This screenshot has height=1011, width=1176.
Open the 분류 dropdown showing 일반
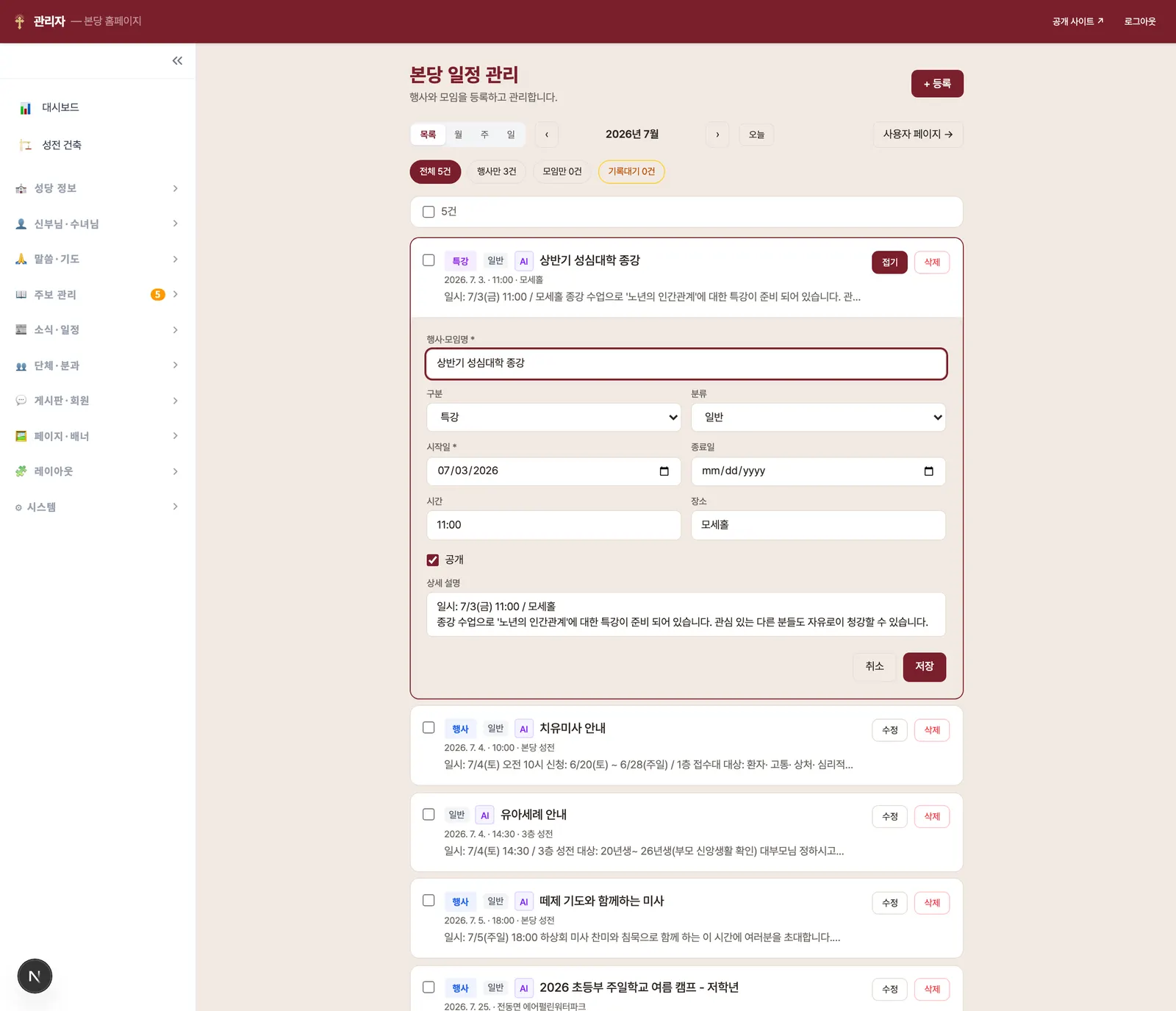(818, 417)
